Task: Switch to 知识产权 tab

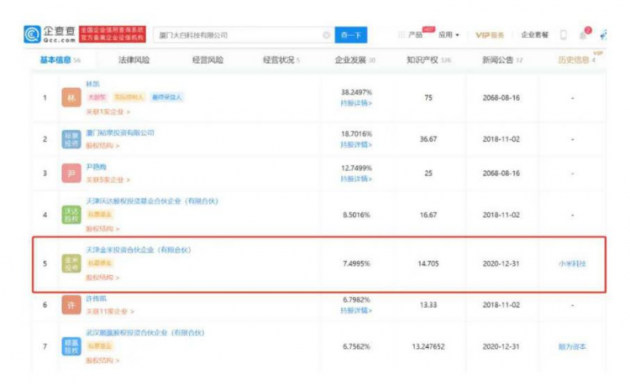Action: 428,60
